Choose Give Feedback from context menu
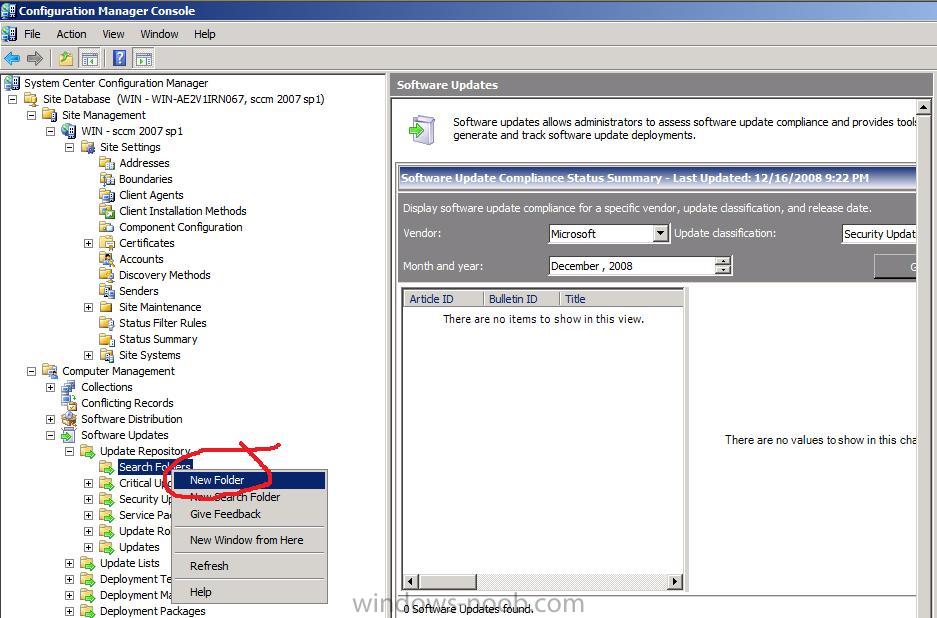The width and height of the screenshot is (937, 618). click(250, 514)
